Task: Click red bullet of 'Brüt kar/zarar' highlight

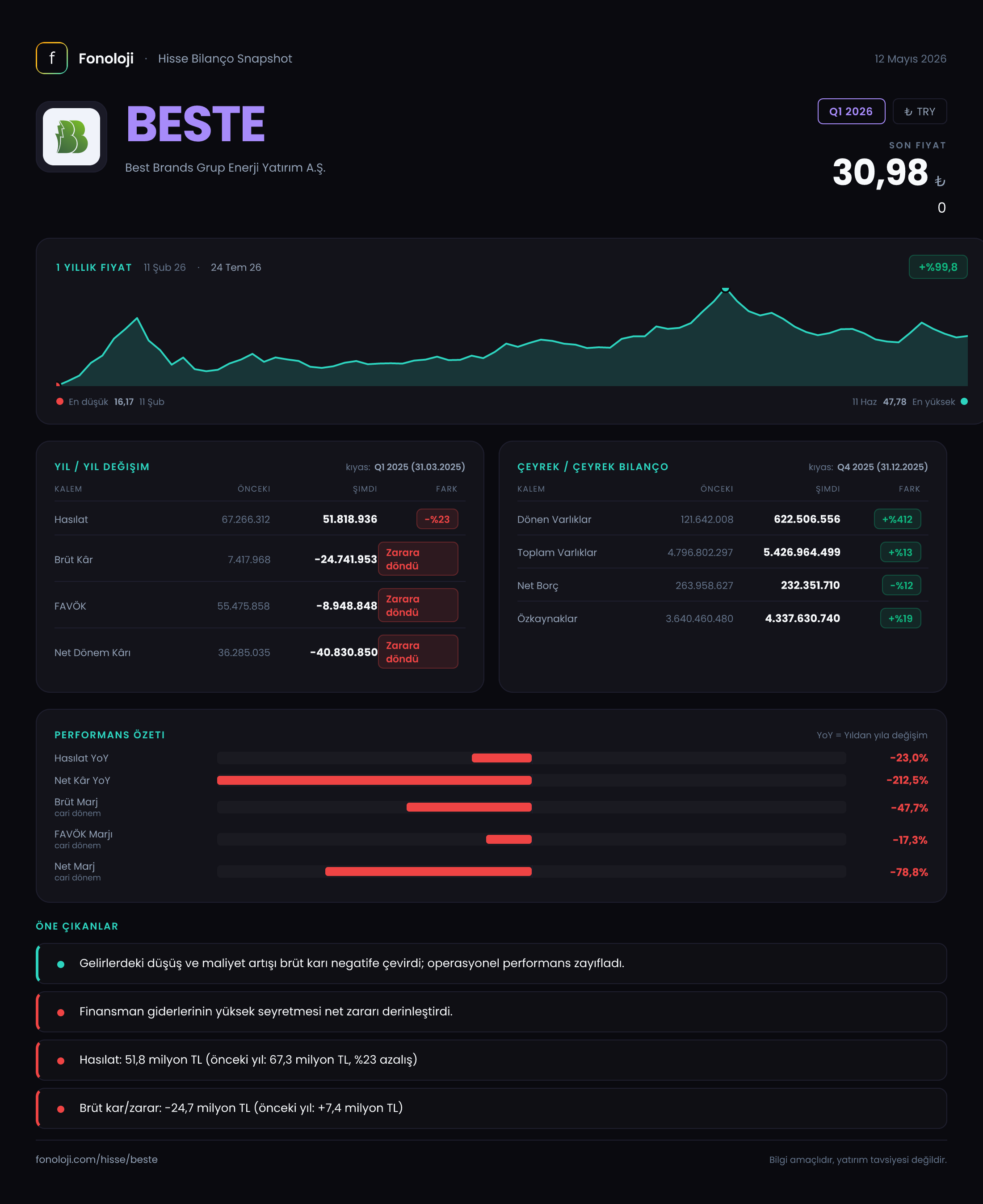Action: [61, 1109]
